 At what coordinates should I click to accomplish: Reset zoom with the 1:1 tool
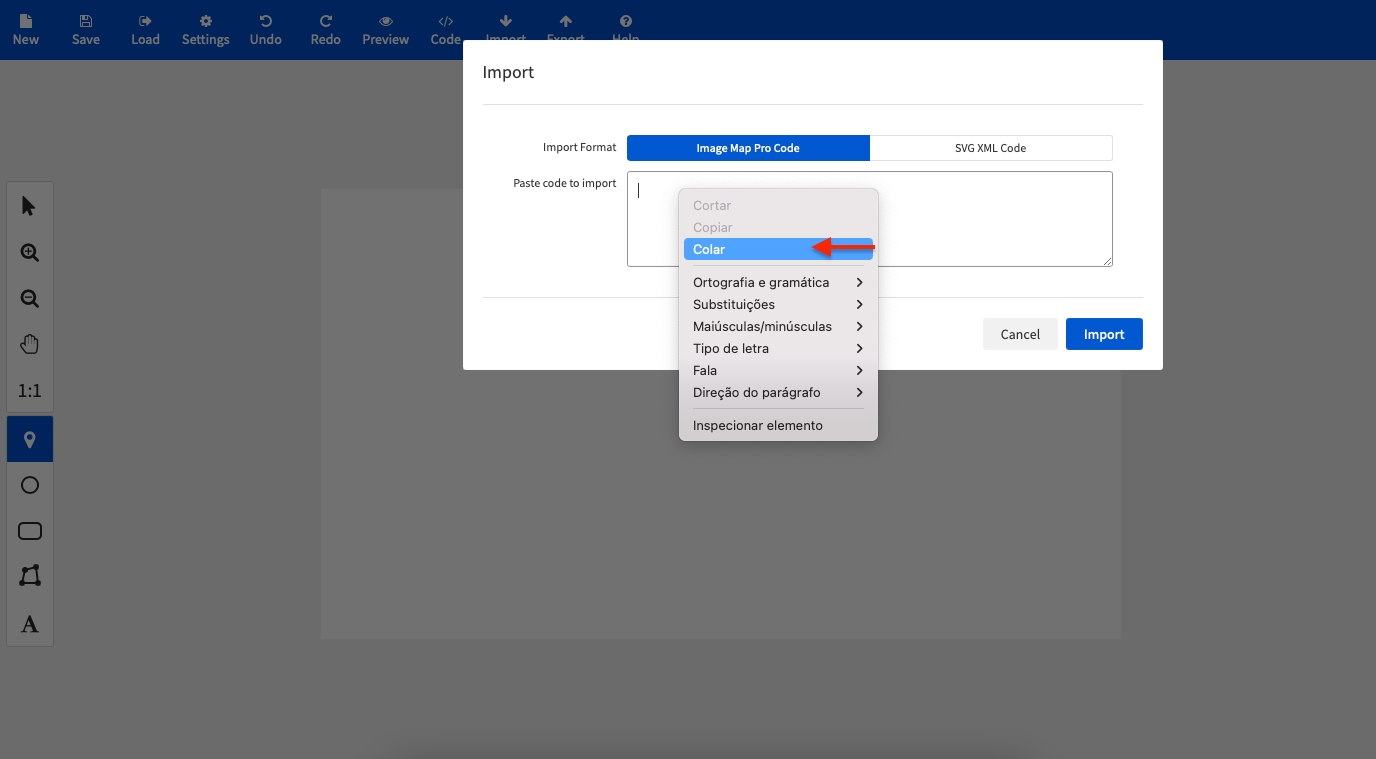coord(30,391)
